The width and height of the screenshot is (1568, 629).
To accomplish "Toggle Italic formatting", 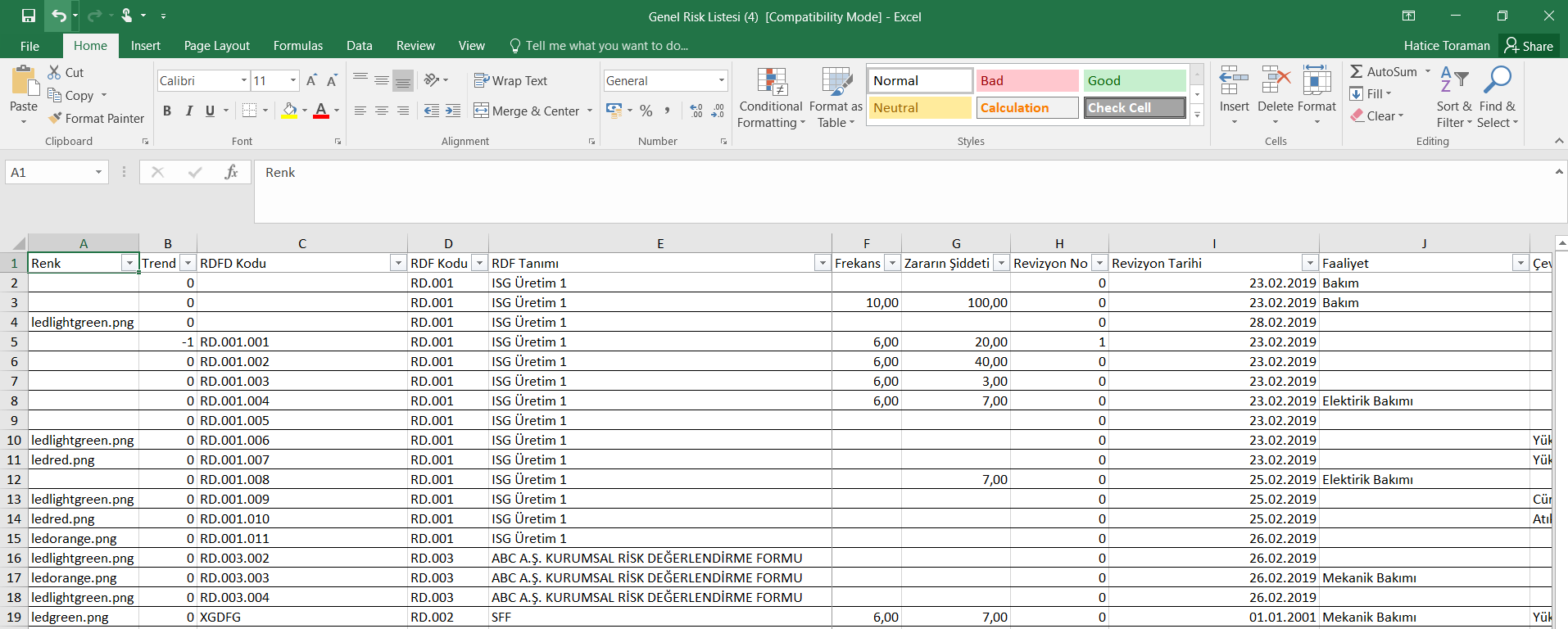I will pyautogui.click(x=188, y=111).
